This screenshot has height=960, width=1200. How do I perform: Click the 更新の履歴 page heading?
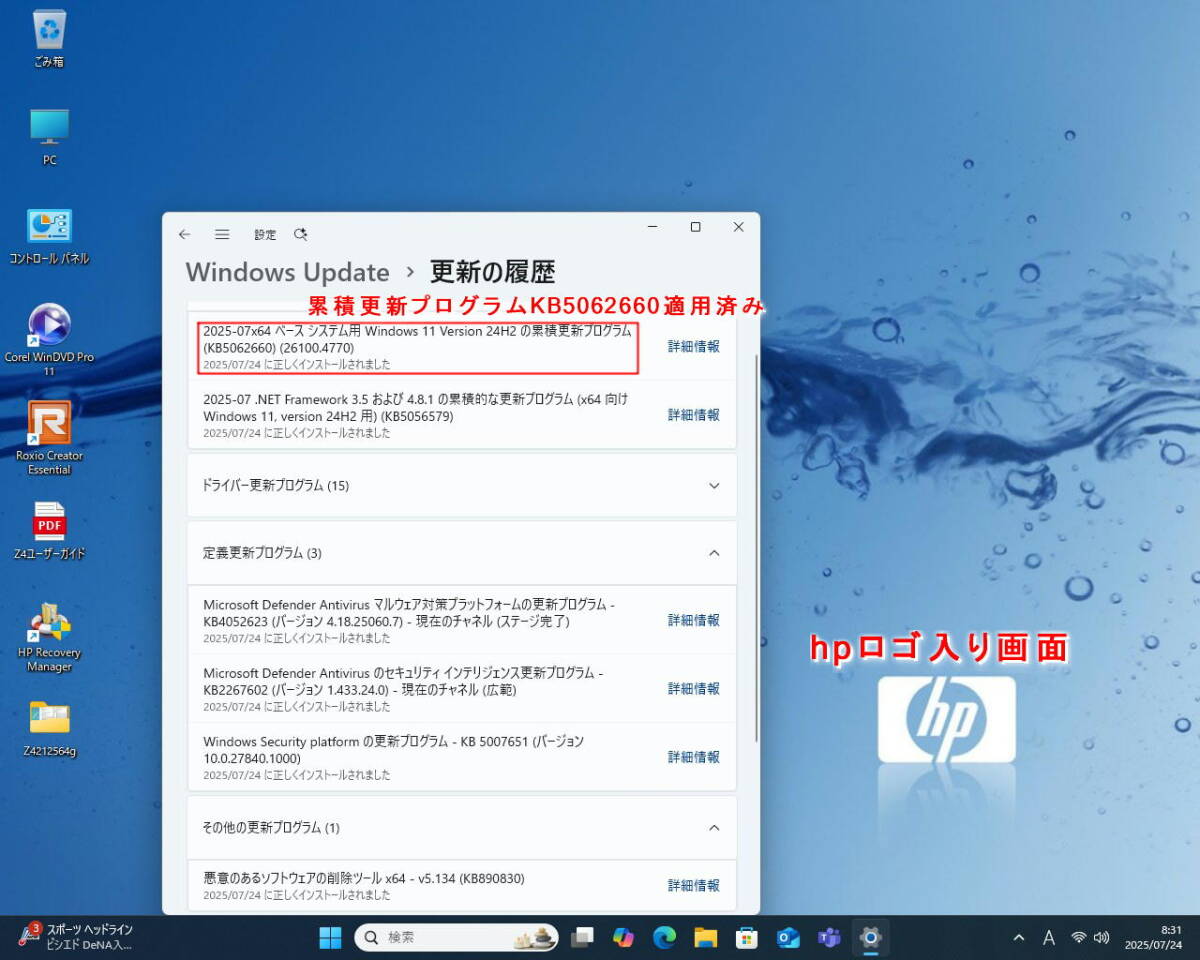492,272
